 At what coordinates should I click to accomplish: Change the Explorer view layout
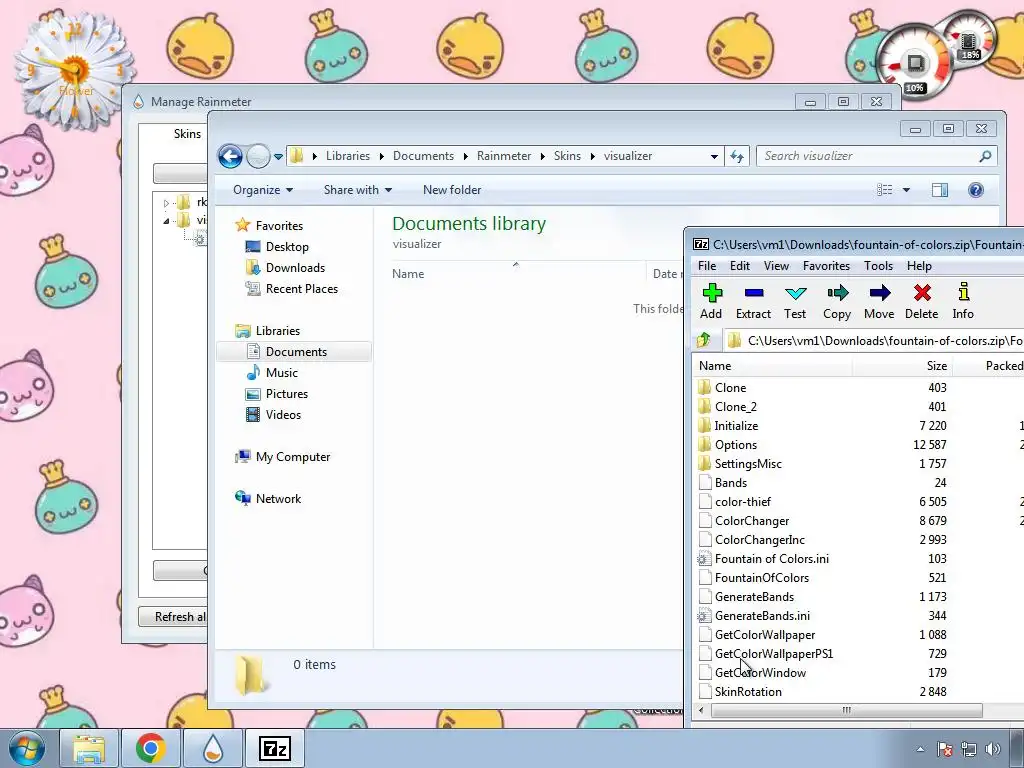pos(885,190)
